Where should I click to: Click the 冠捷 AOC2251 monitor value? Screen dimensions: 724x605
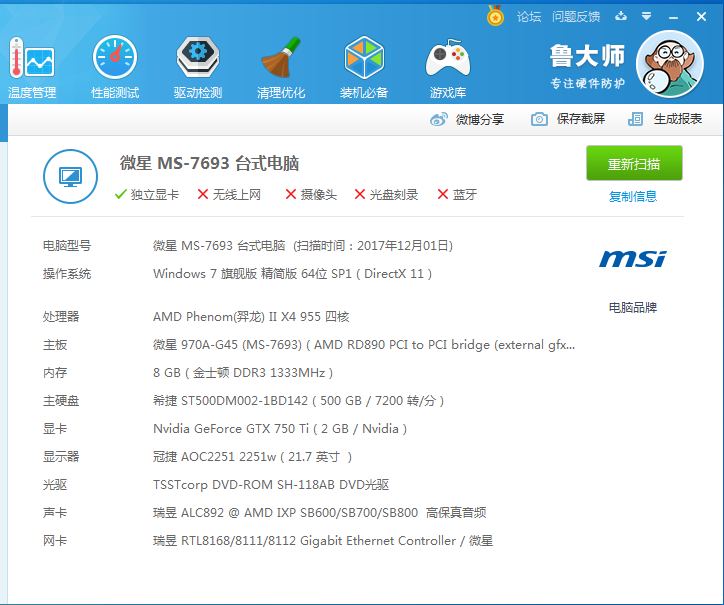click(253, 457)
